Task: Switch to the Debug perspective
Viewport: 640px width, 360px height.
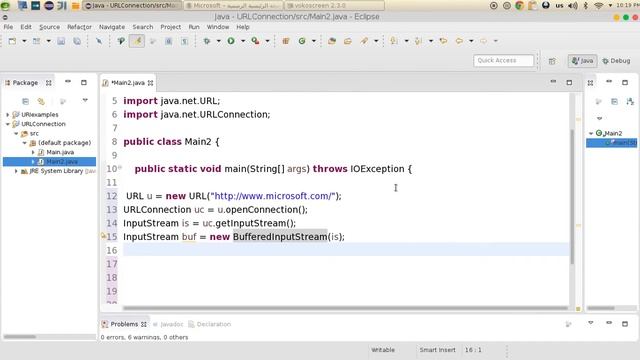Action: 616,61
